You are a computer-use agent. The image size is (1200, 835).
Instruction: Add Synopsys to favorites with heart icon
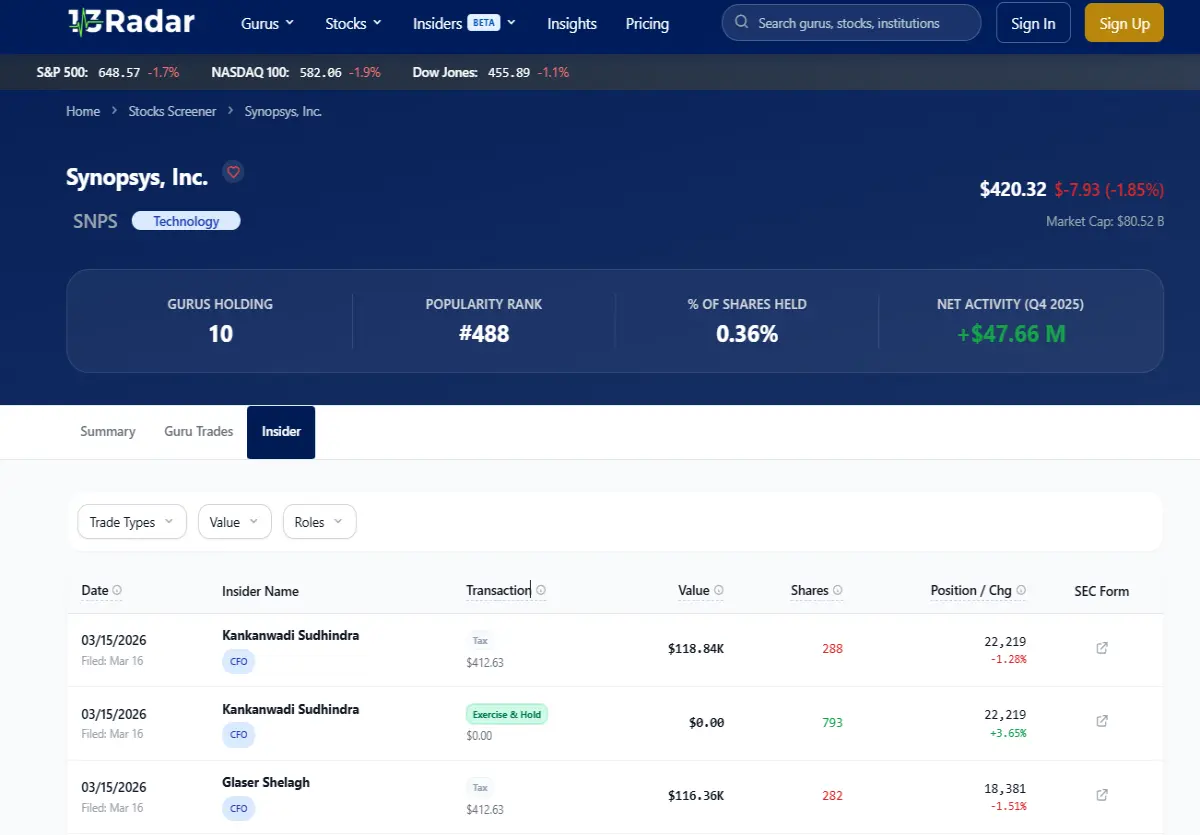point(233,172)
